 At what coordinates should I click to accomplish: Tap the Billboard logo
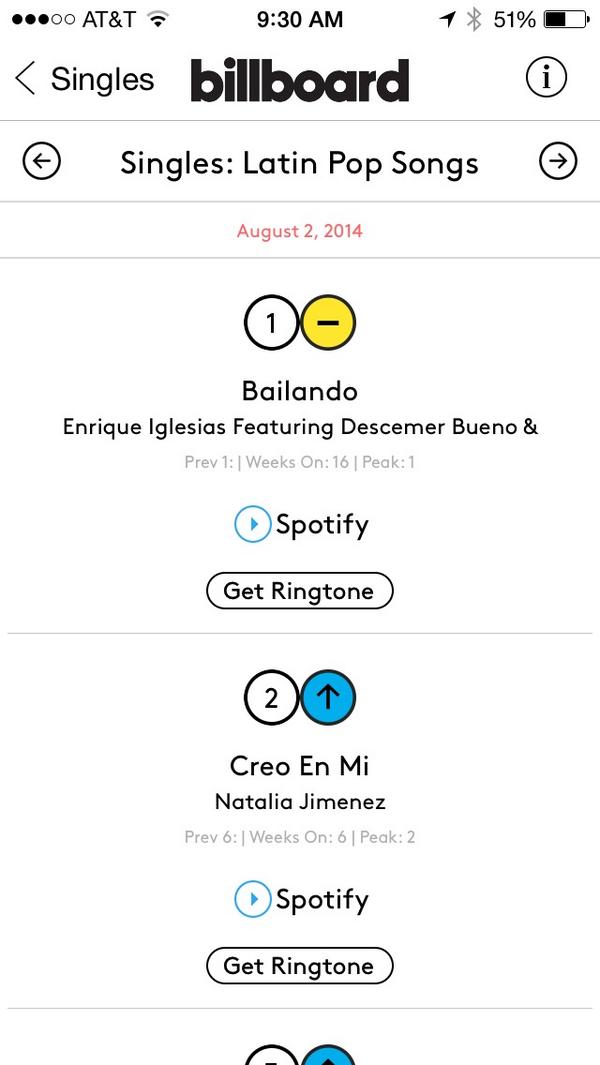pos(300,80)
